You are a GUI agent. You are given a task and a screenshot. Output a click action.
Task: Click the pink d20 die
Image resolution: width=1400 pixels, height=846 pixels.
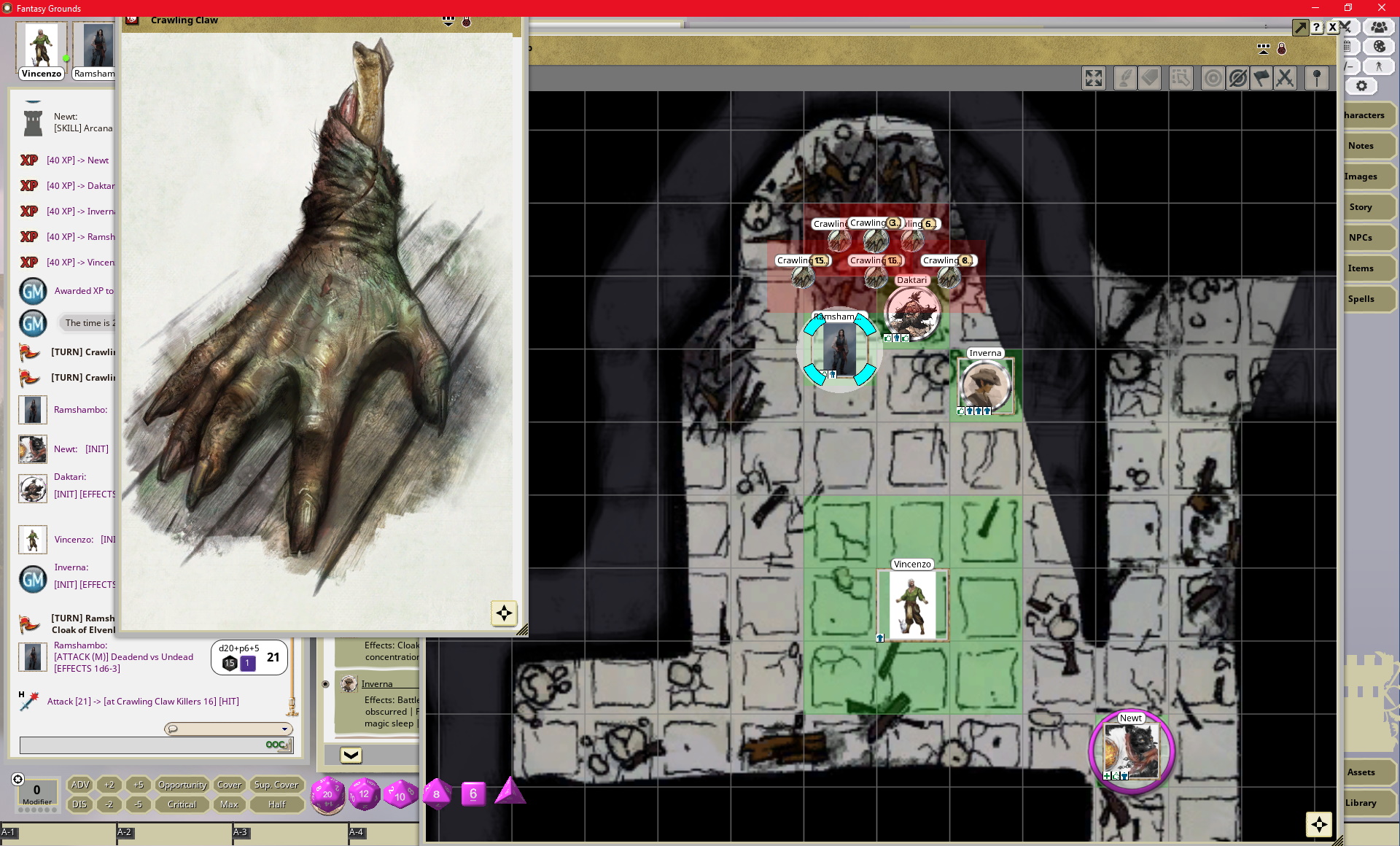pos(328,795)
